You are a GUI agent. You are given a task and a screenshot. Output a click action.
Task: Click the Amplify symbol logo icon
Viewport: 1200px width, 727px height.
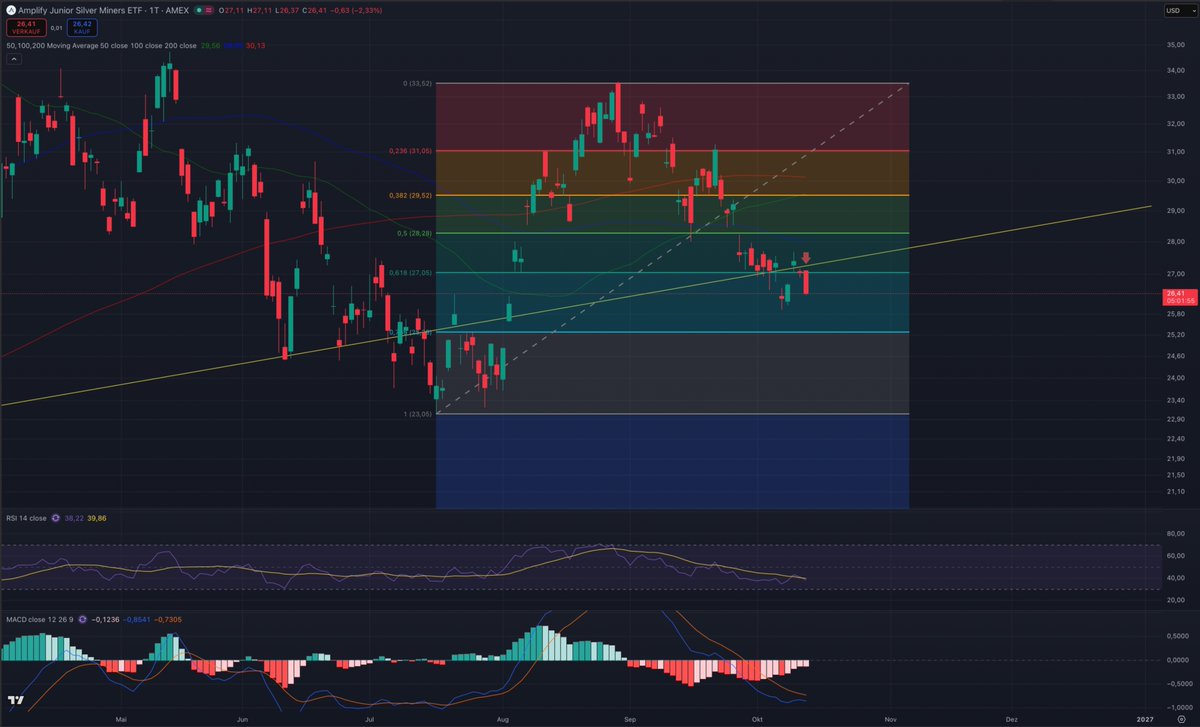pos(11,10)
